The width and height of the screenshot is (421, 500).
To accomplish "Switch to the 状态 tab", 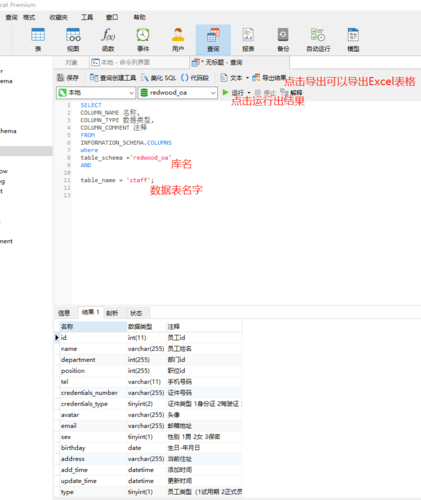I will pos(136,313).
